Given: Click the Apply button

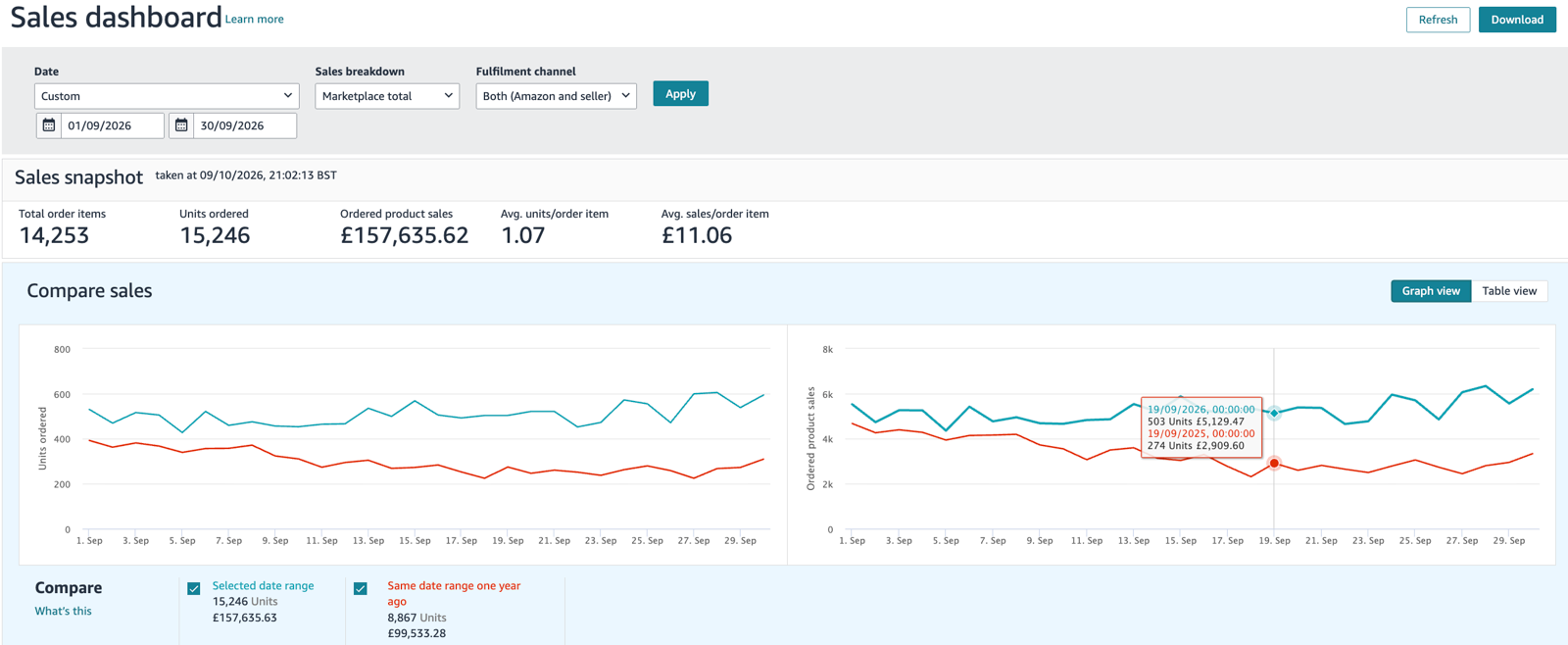Looking at the screenshot, I should coord(680,94).
